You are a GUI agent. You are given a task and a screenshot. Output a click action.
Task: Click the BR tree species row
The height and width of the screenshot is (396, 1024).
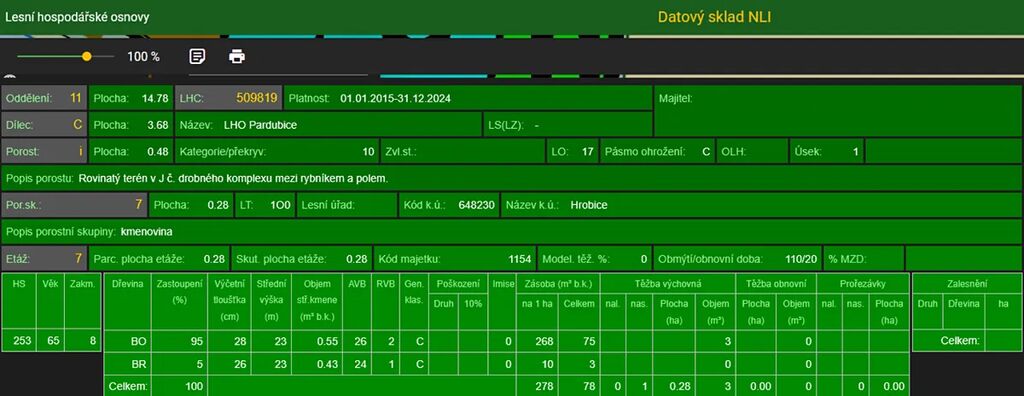[x=507, y=364]
